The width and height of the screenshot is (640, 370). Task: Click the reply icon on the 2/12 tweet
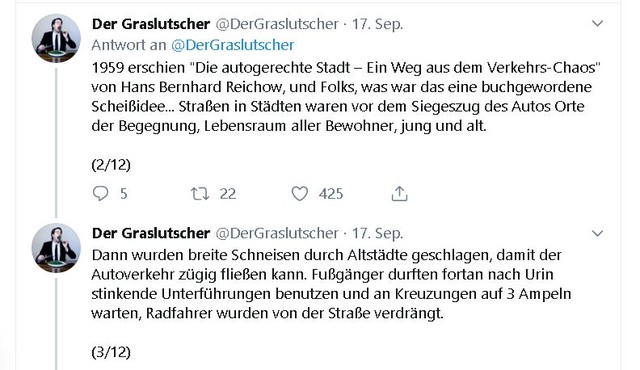[x=100, y=193]
